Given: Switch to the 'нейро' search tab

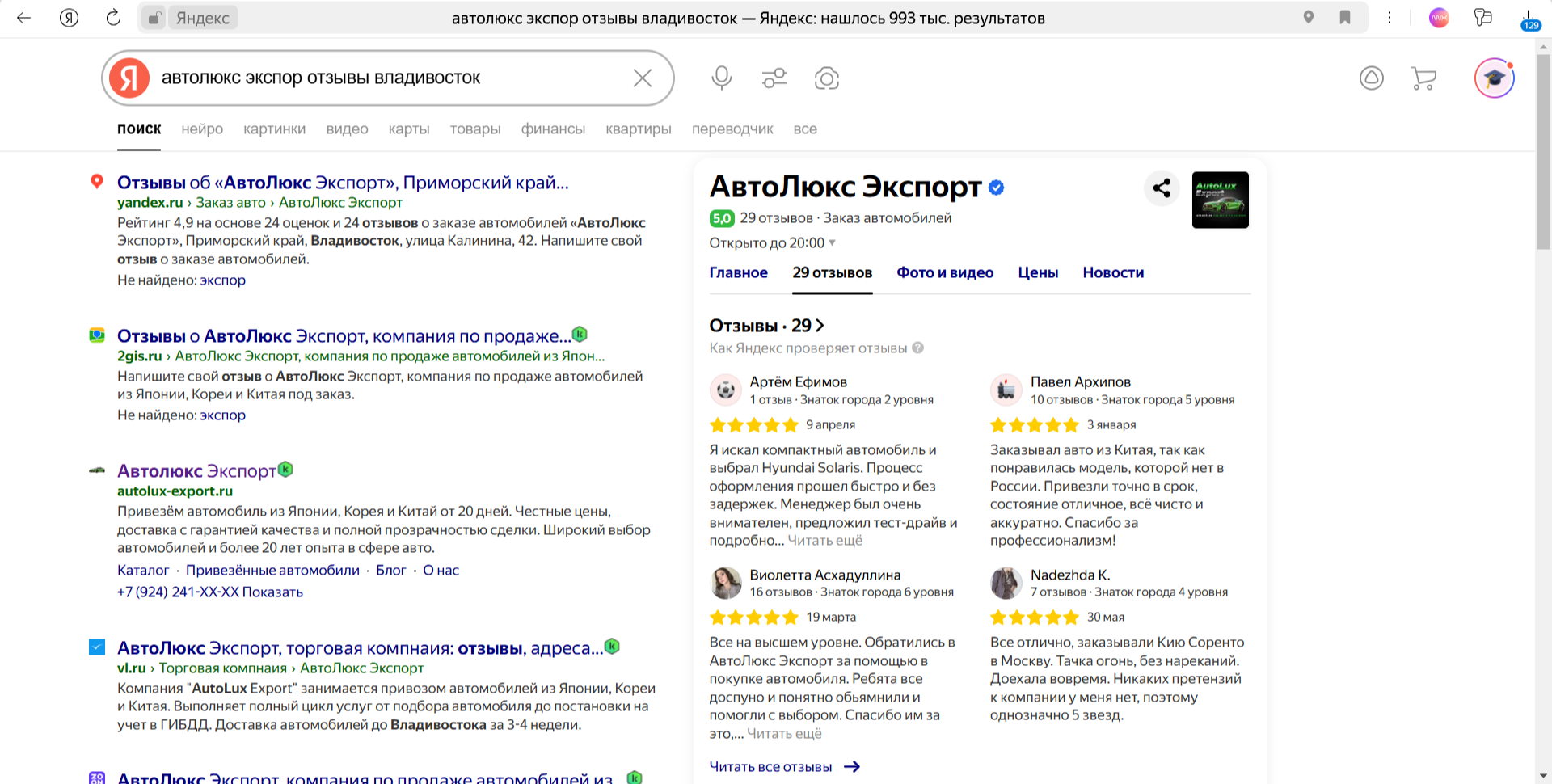Looking at the screenshot, I should point(202,129).
